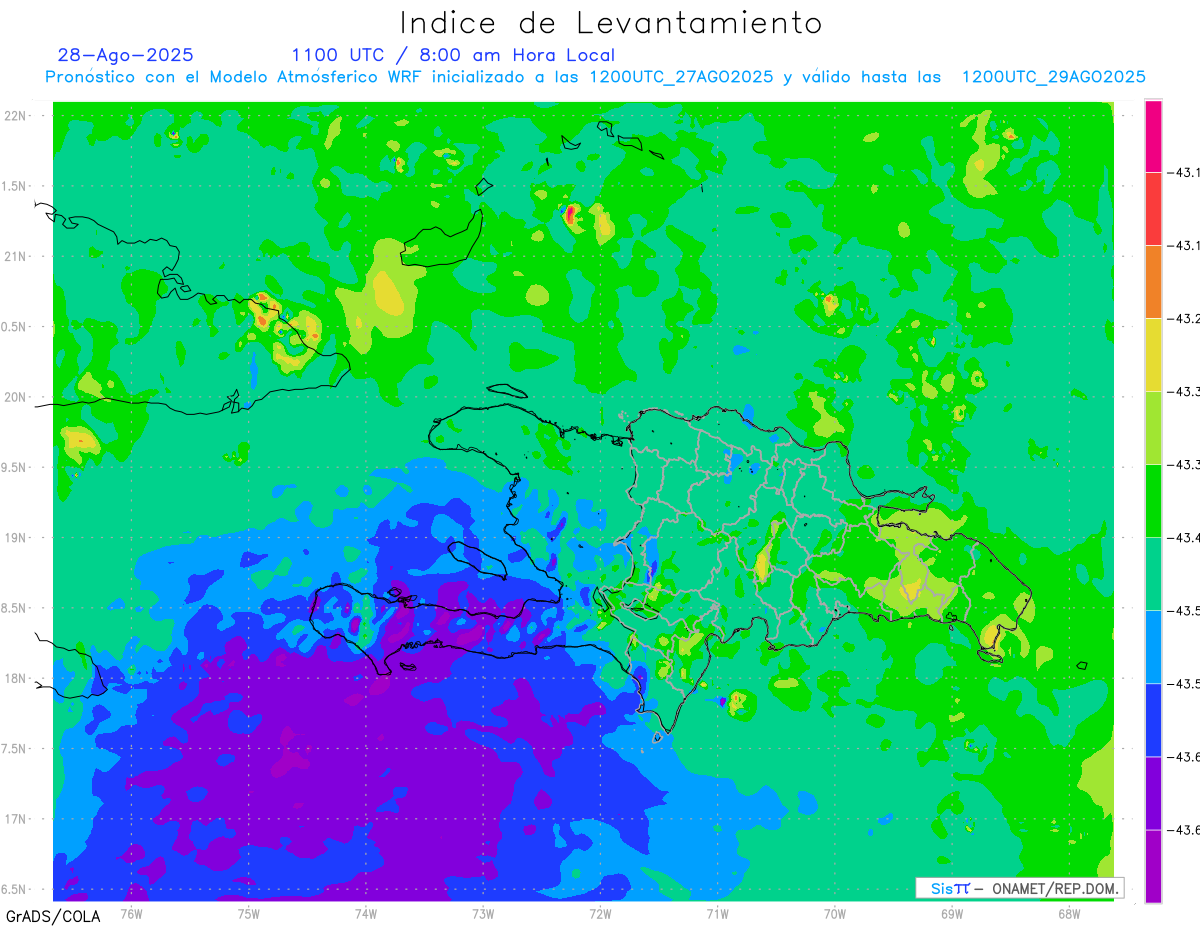Select the dark blue color block in the legend
Viewport: 1200px width, 927px height.
[1153, 720]
